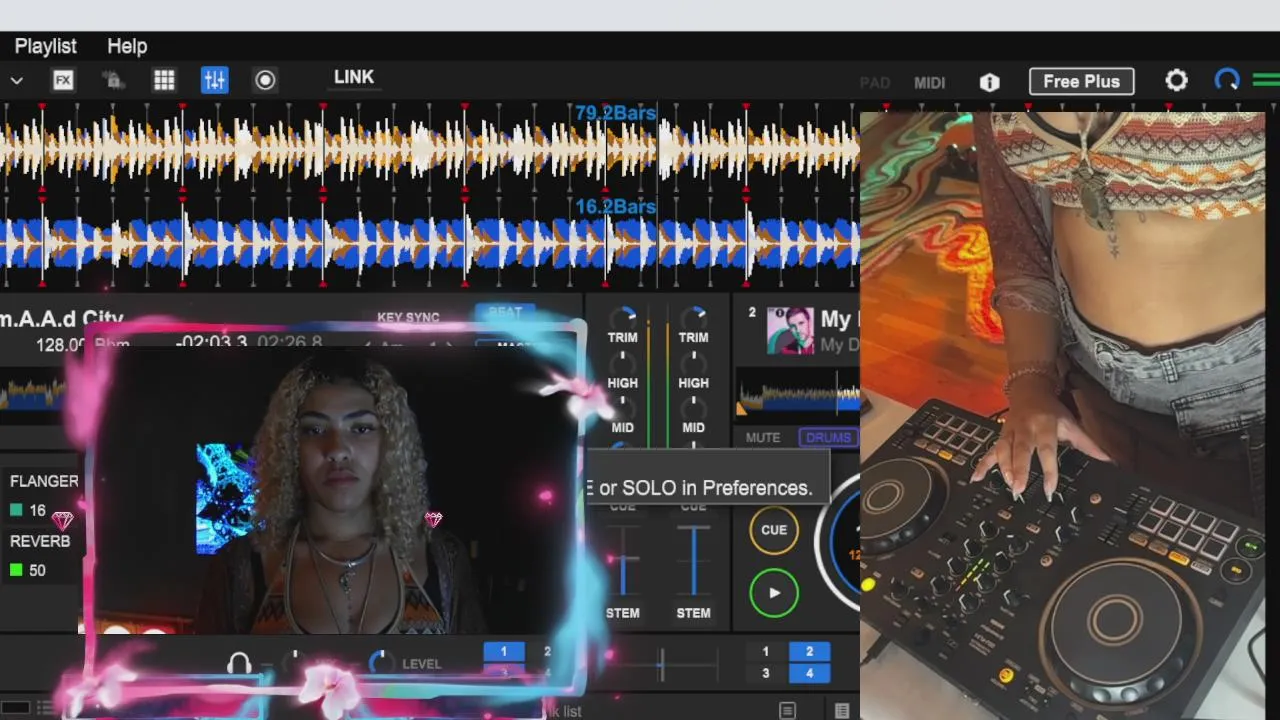Screen dimensions: 1280x720
Task: Click the left browser list view icon
Action: pyautogui.click(x=788, y=710)
